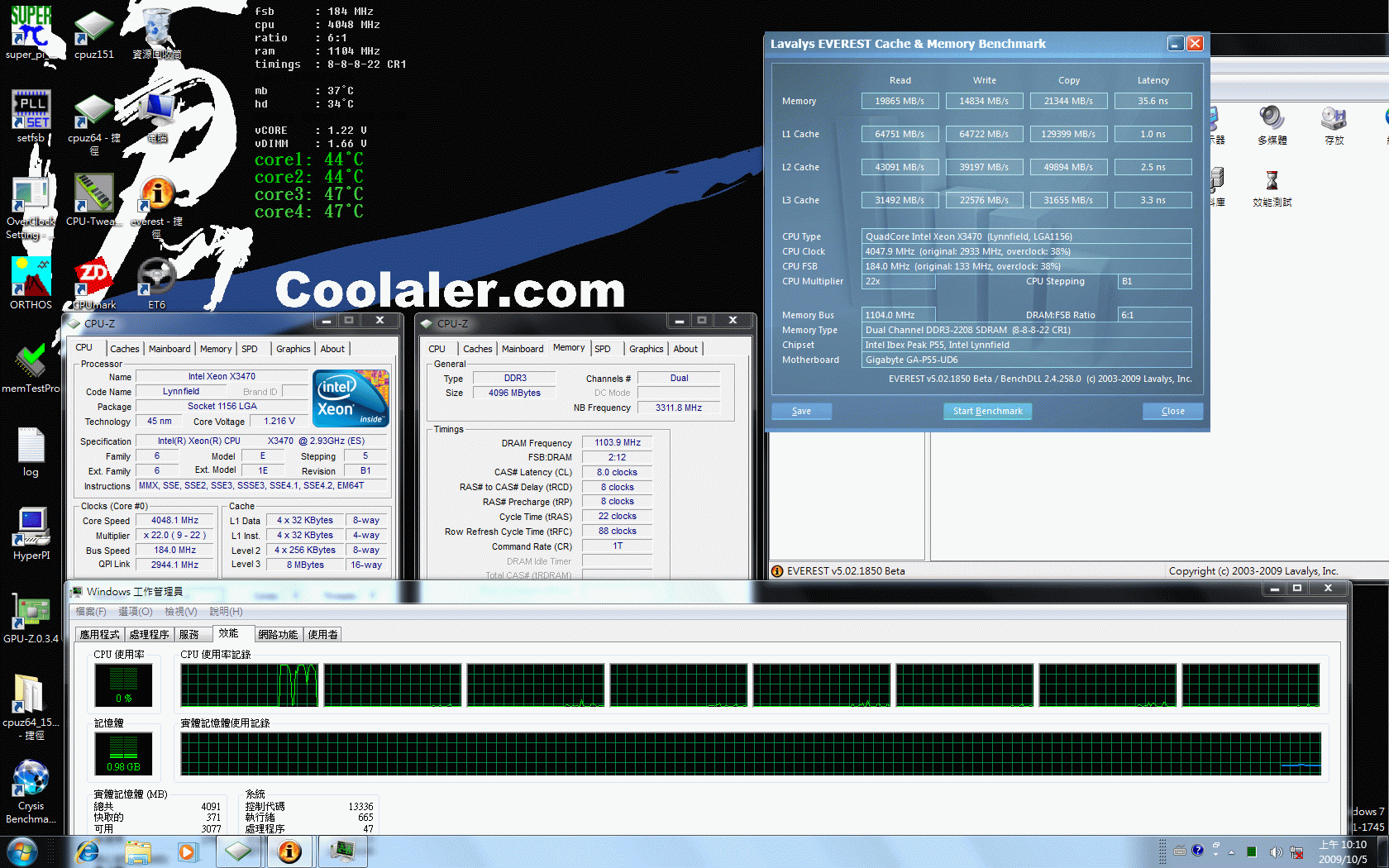The image size is (1389, 868).
Task: Switch to Caches tab in left CPU-Z window
Action: point(125,349)
